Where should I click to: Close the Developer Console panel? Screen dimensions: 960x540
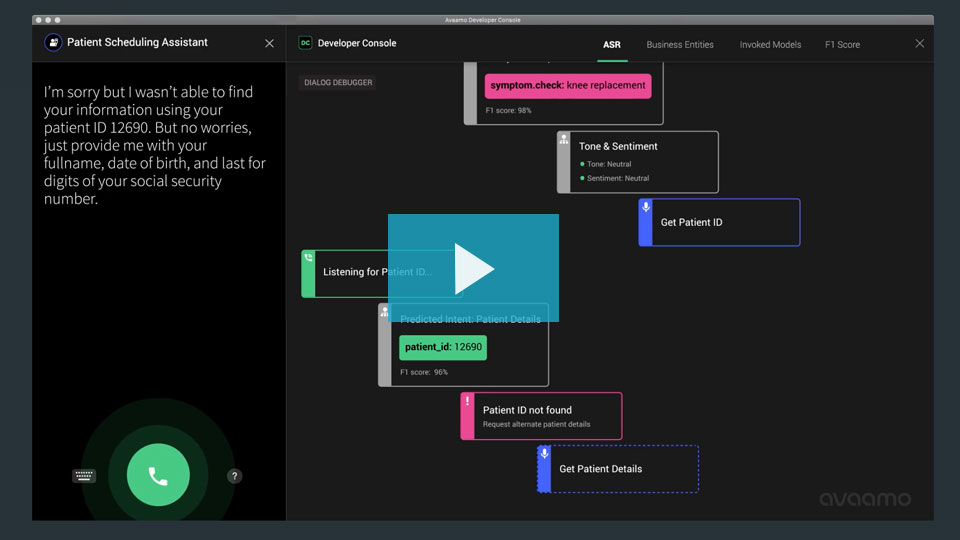click(x=920, y=43)
